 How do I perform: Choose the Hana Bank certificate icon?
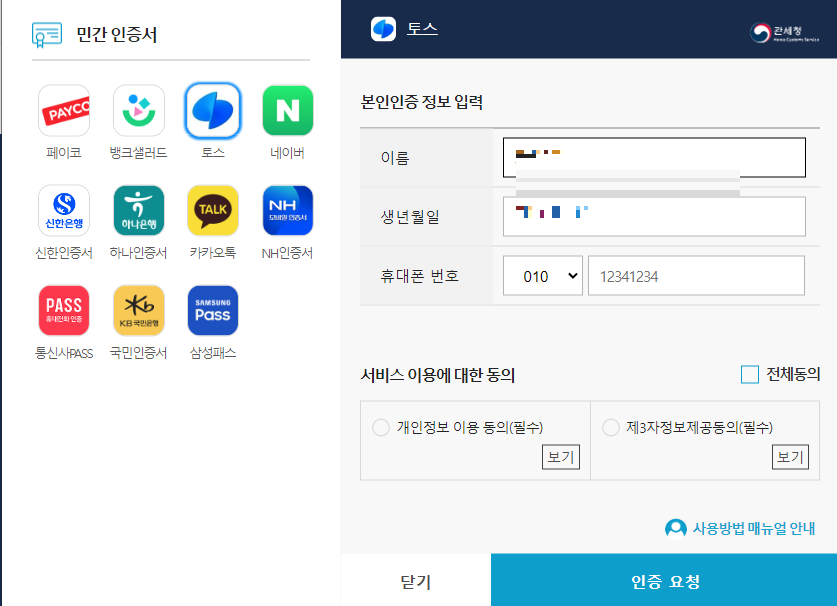139,210
